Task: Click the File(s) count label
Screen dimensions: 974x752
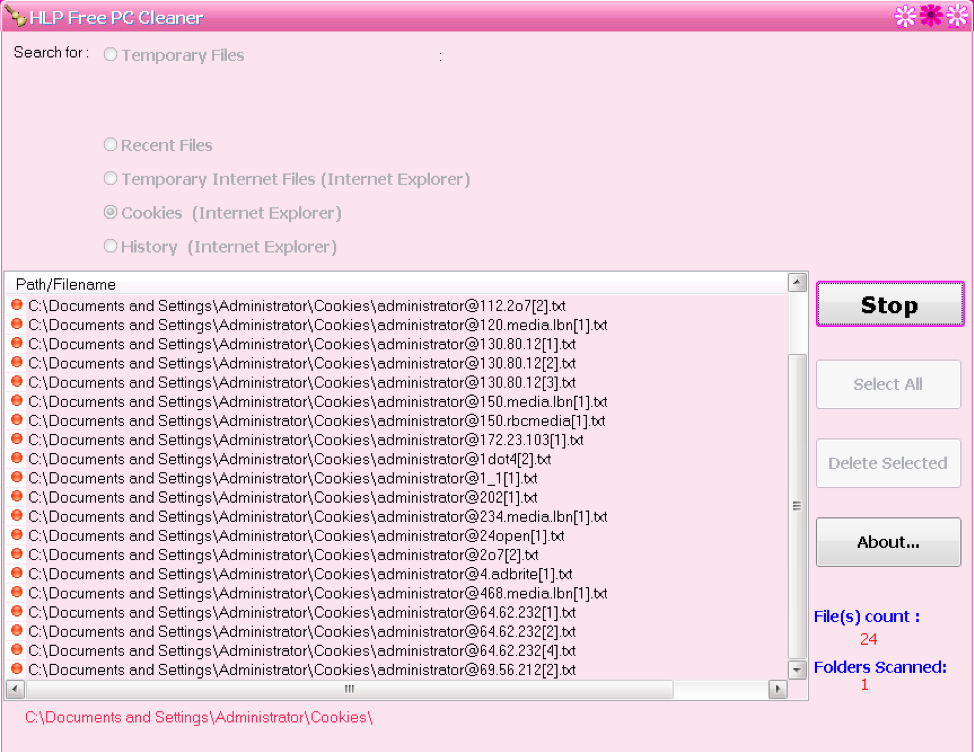Action: 867,617
